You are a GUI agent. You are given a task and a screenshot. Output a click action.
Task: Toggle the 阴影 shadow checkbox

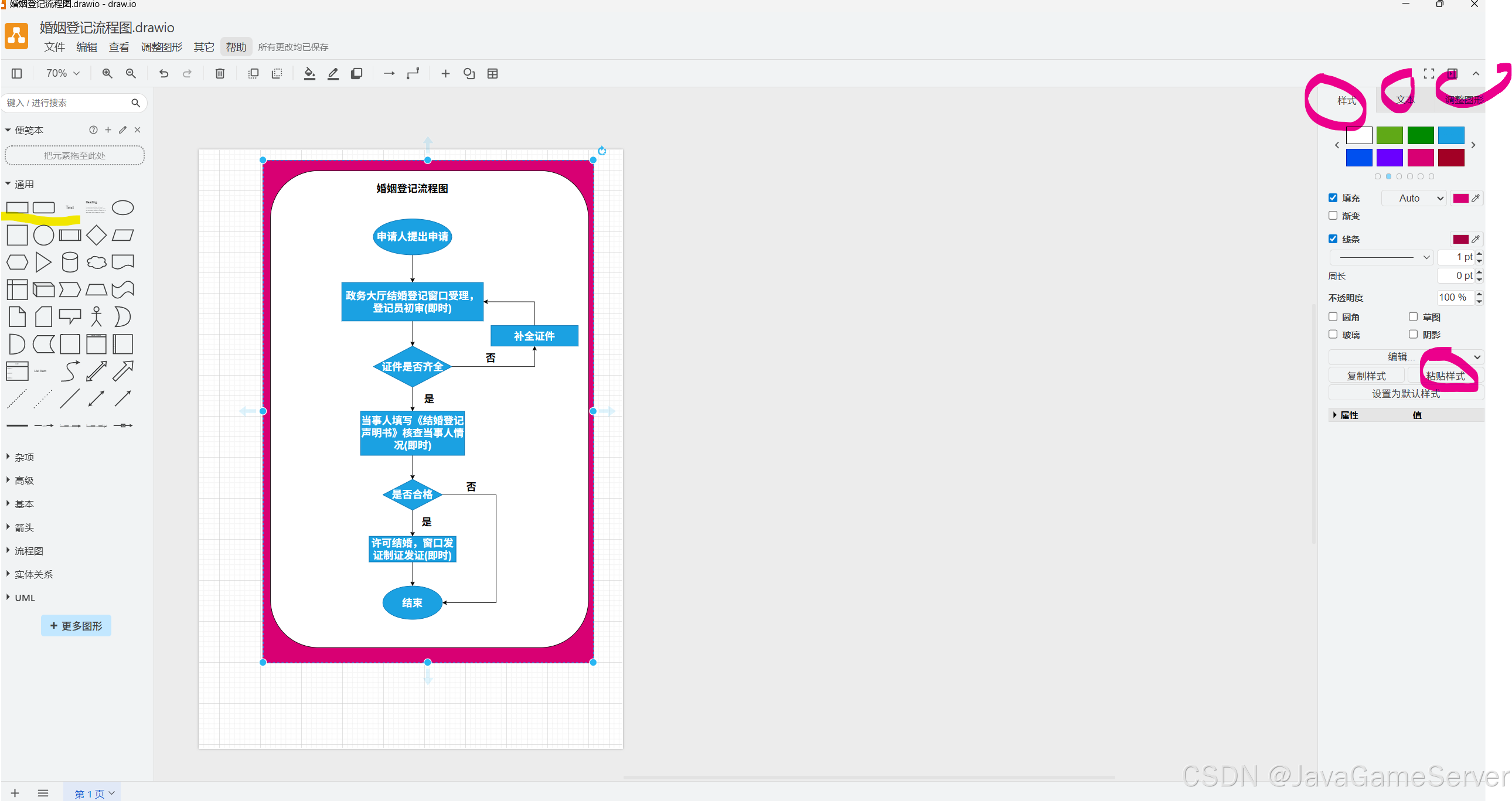tap(1413, 335)
